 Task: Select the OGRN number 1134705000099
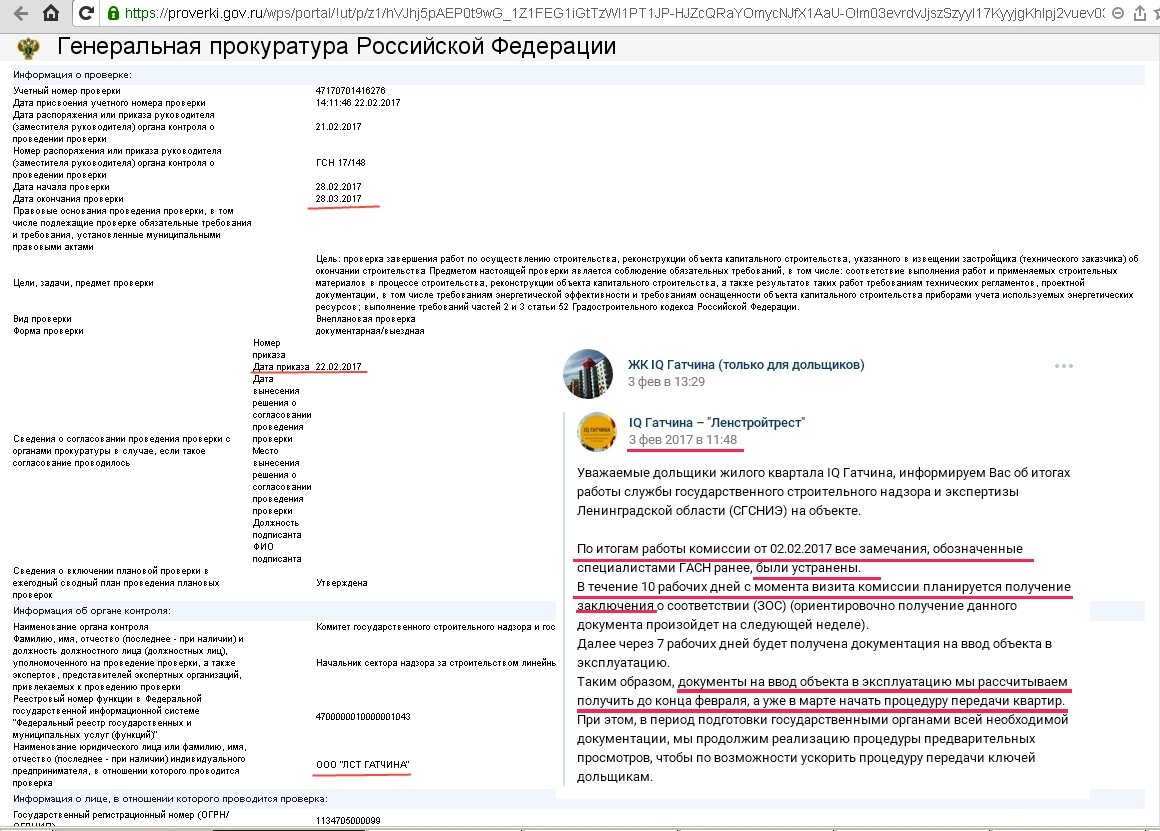348,821
